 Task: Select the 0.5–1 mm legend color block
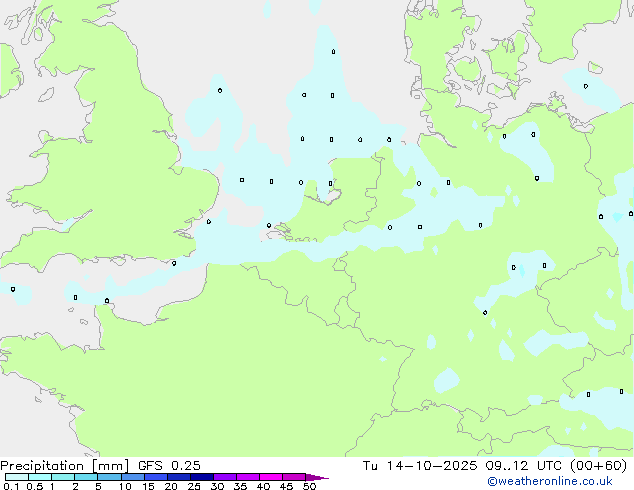pos(40,477)
